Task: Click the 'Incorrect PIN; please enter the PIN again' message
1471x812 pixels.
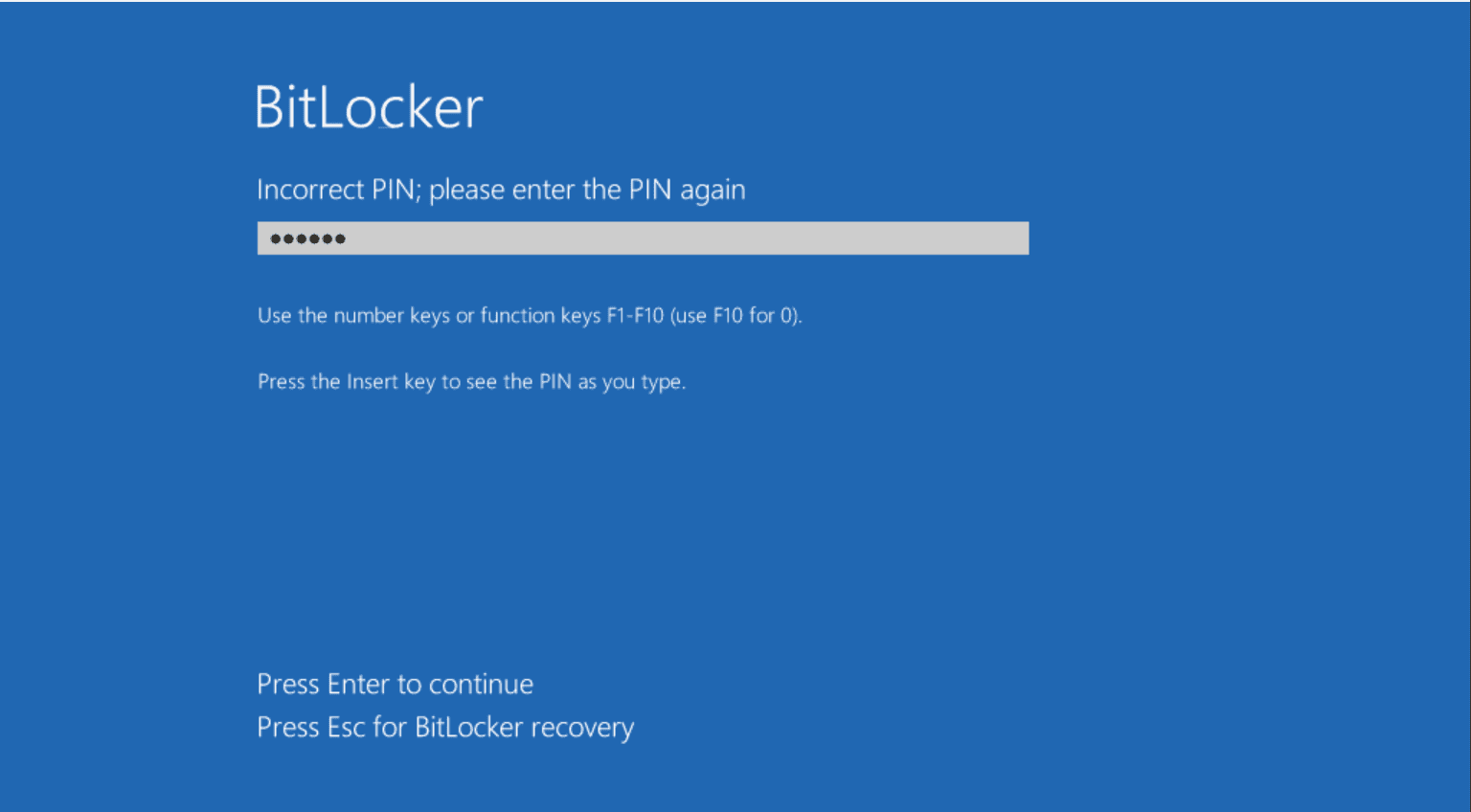Action: click(x=501, y=190)
